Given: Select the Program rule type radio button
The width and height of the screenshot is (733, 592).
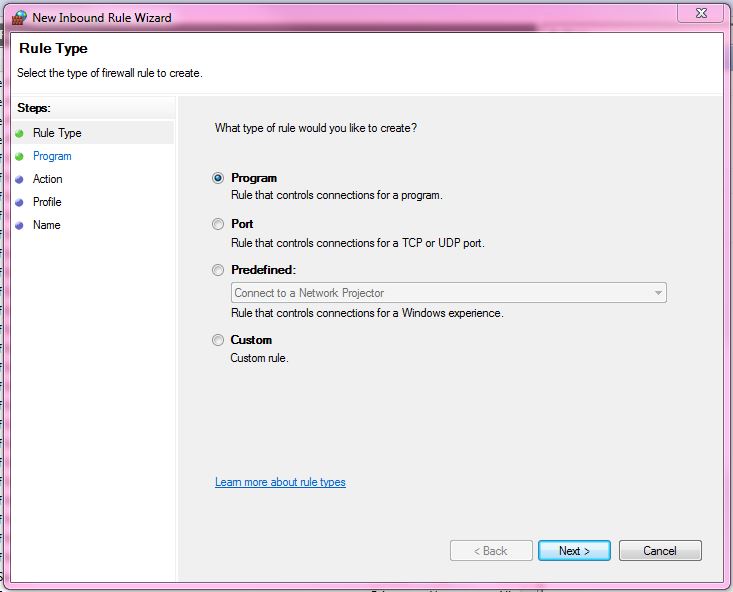Looking at the screenshot, I should click(218, 178).
